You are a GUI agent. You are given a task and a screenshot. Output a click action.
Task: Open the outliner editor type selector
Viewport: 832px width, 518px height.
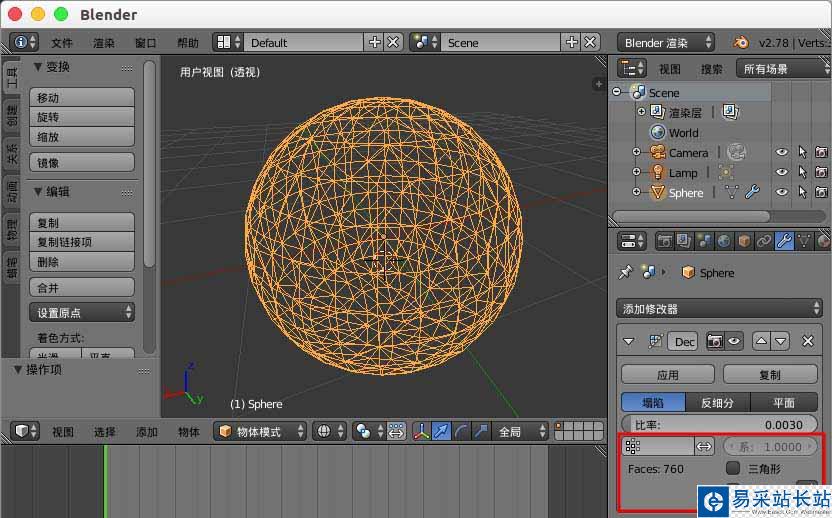pos(631,69)
